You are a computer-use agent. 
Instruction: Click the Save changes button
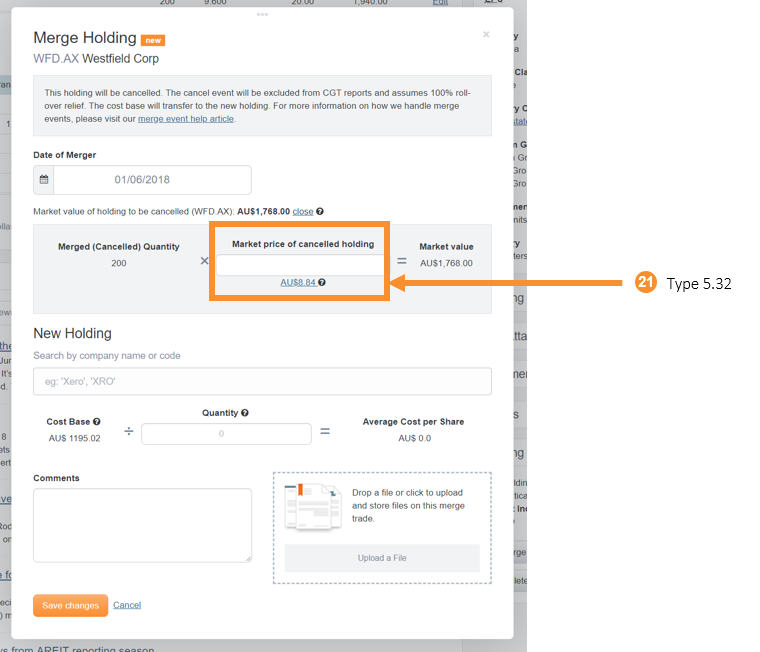[71, 605]
